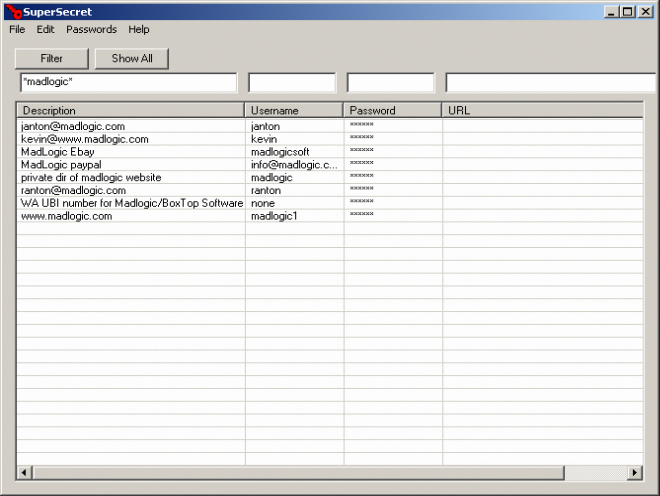Focus the password filter input field
This screenshot has width=660, height=496.
(x=391, y=82)
